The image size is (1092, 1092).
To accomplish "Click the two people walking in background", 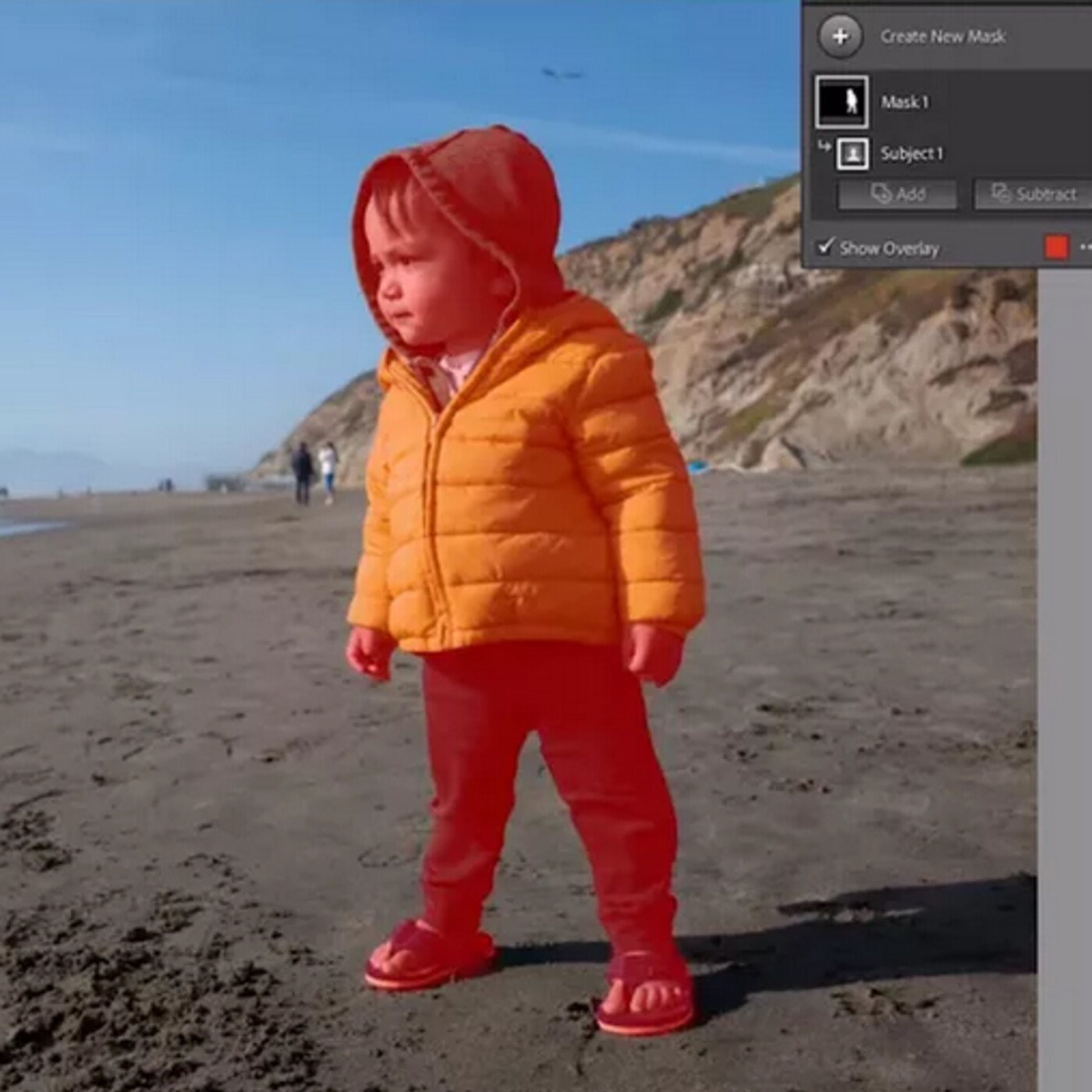I will click(x=314, y=470).
